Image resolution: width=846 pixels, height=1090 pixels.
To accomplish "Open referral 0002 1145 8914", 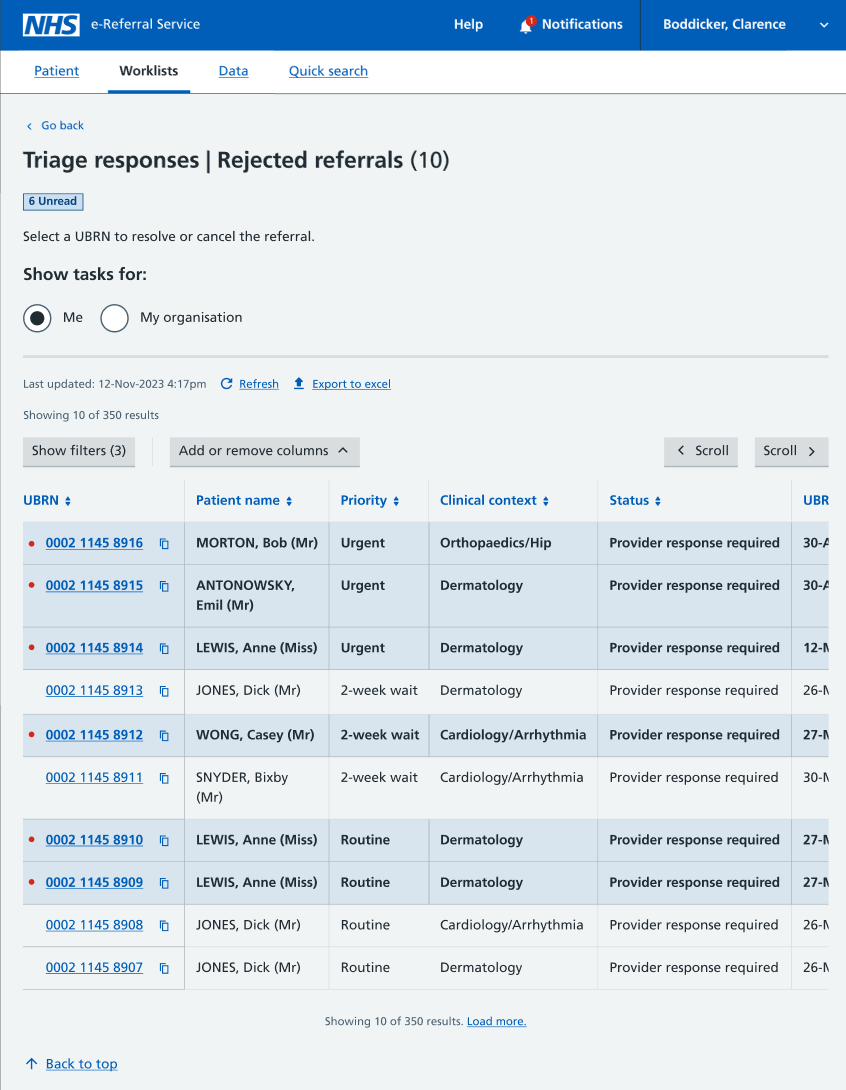I will pos(95,648).
